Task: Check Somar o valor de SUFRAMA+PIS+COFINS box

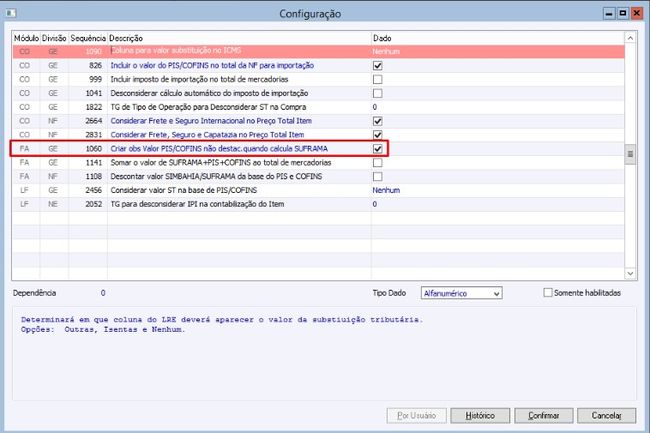Action: [x=377, y=162]
